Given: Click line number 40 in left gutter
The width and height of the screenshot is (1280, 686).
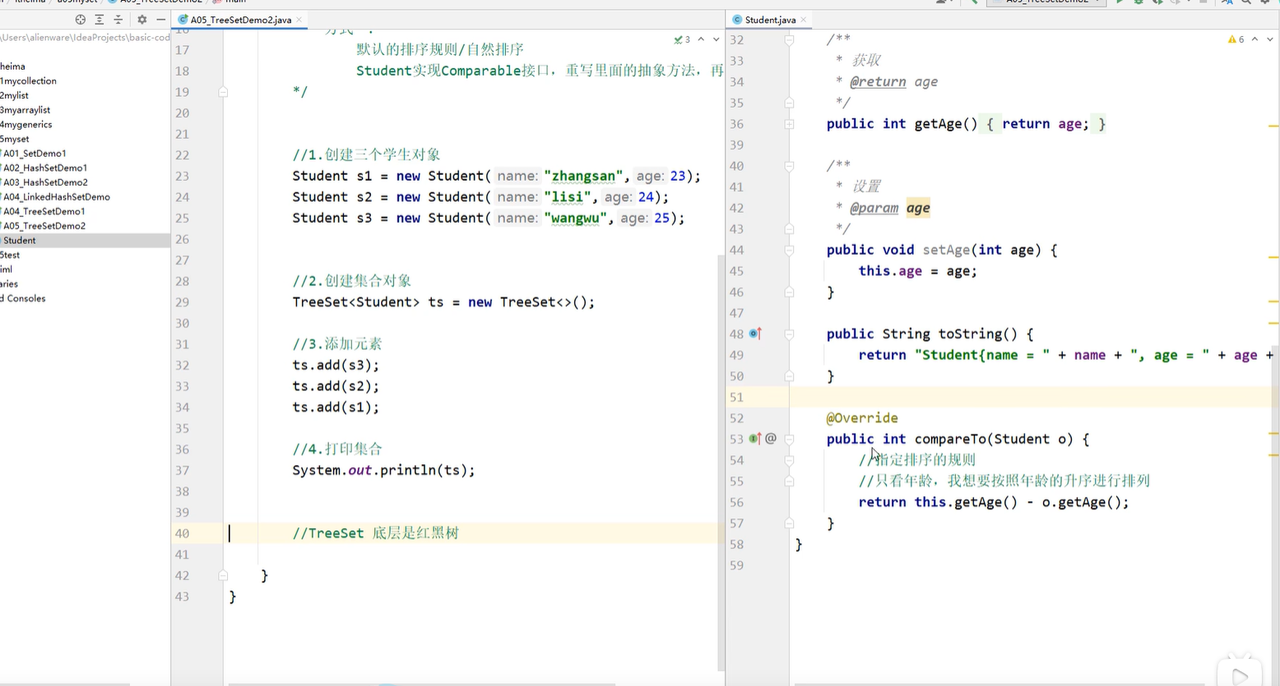Looking at the screenshot, I should (182, 533).
